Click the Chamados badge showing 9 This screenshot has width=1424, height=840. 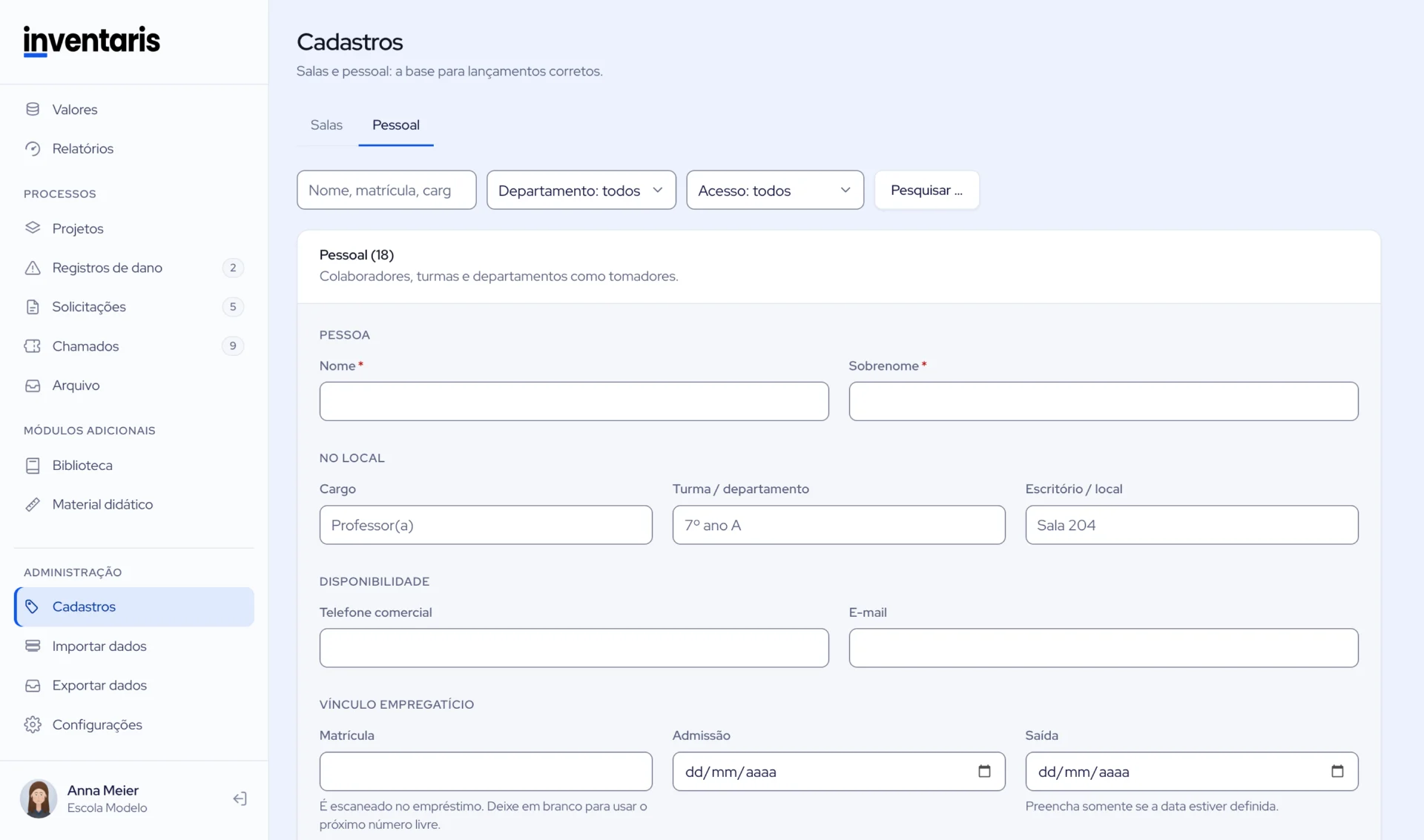point(233,346)
